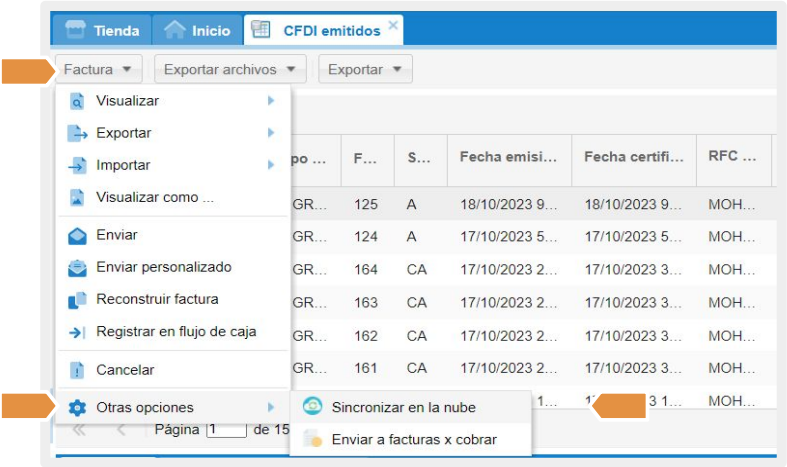The height and width of the screenshot is (467, 787).
Task: Click the Reconstruir factura icon
Action: click(x=77, y=300)
